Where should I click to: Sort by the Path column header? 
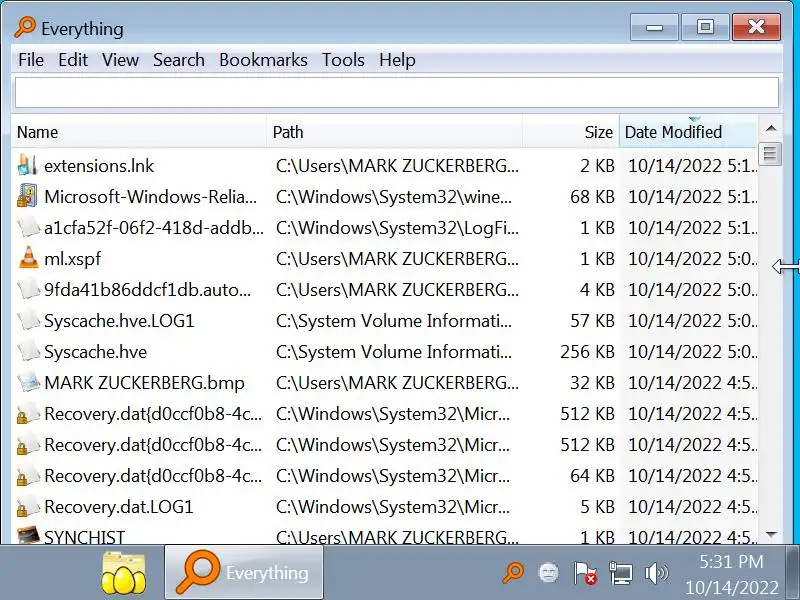click(x=394, y=132)
